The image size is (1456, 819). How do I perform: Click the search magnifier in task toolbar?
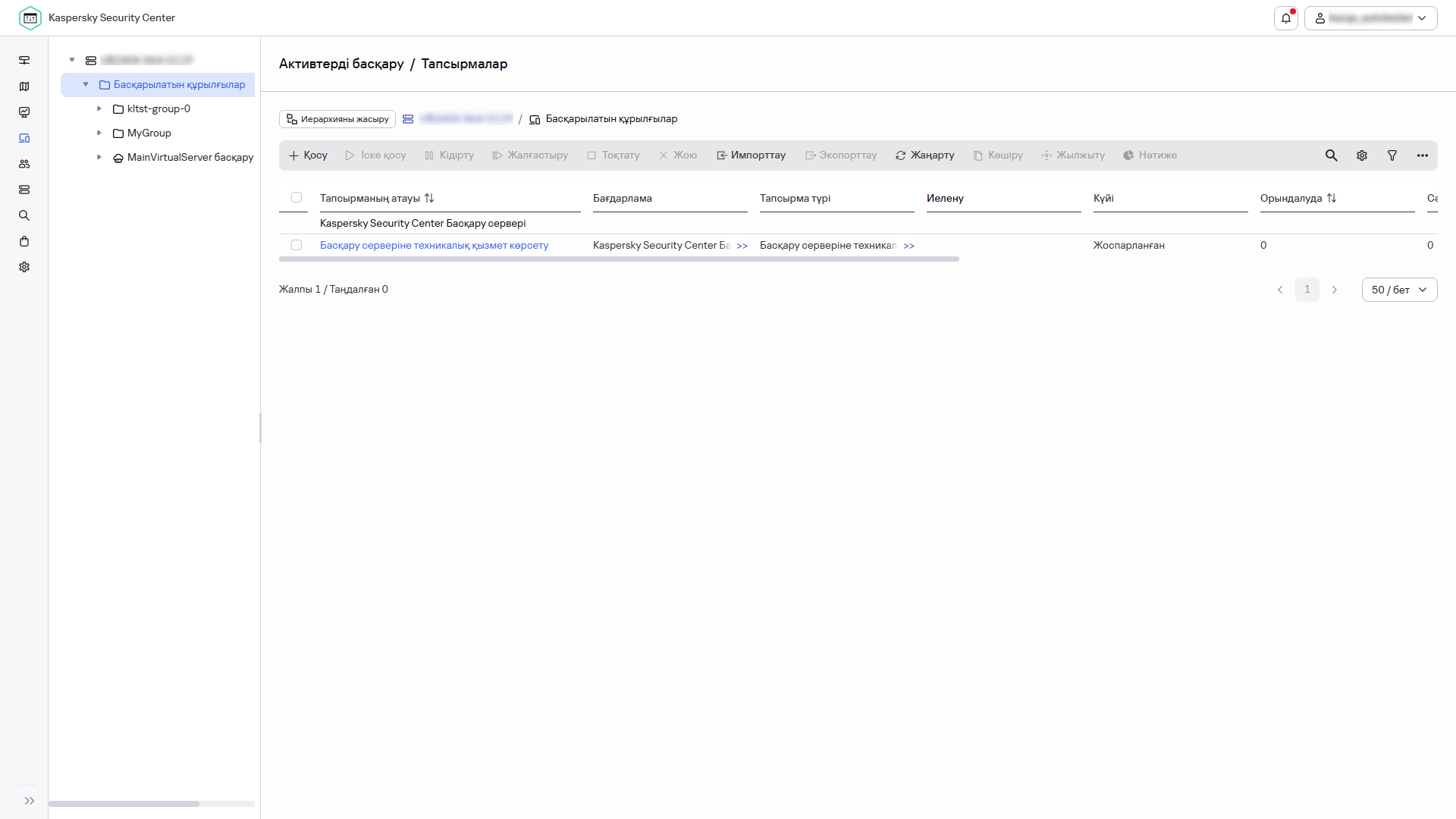click(x=1331, y=155)
